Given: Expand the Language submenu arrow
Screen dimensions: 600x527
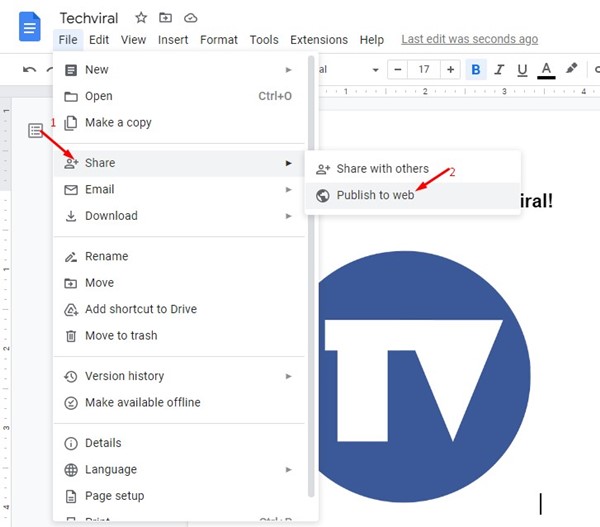Looking at the screenshot, I should (x=289, y=470).
